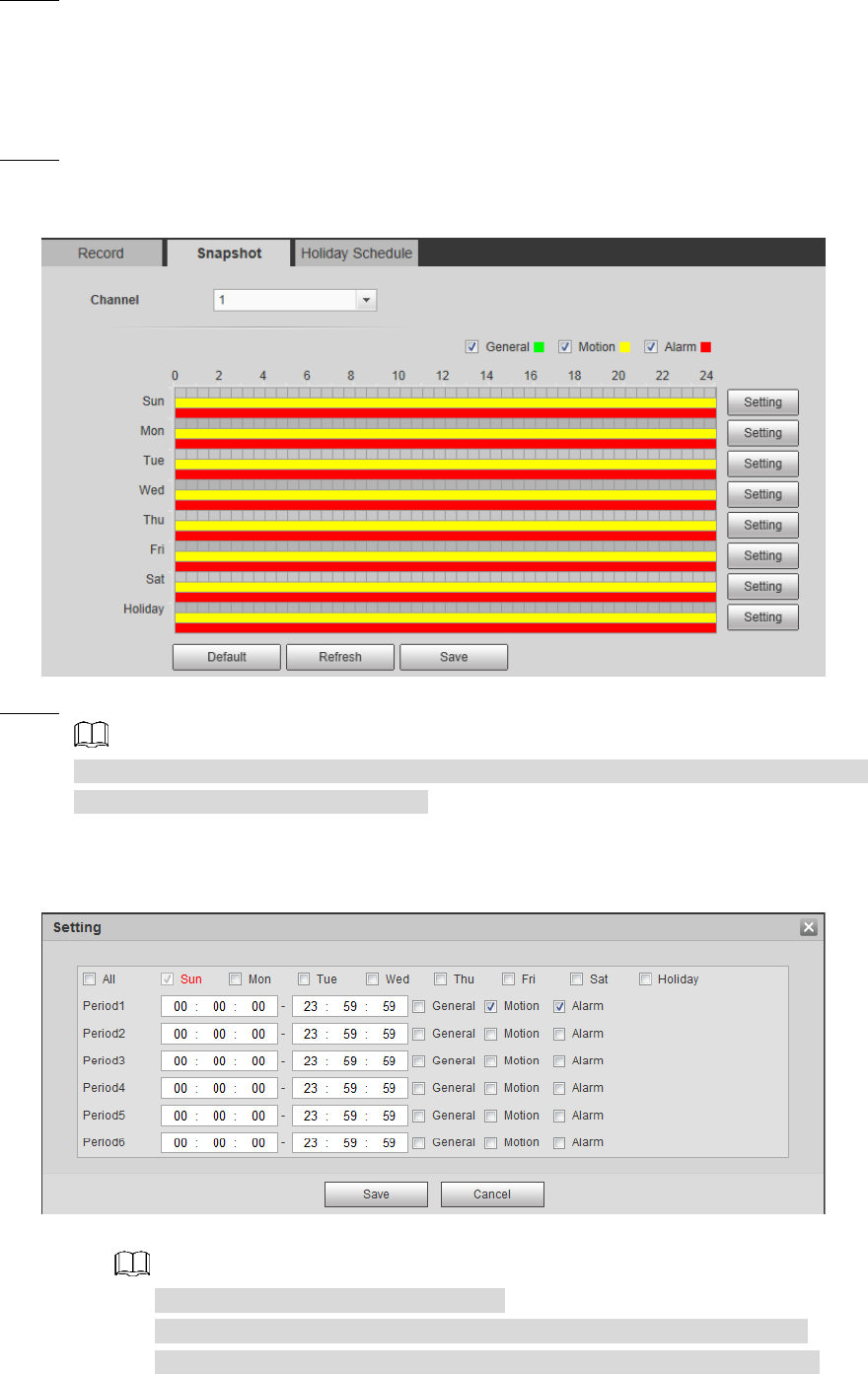Check the Sat checkbox in Setting dialog
Viewport: 868px width, 1374px height.
click(577, 979)
